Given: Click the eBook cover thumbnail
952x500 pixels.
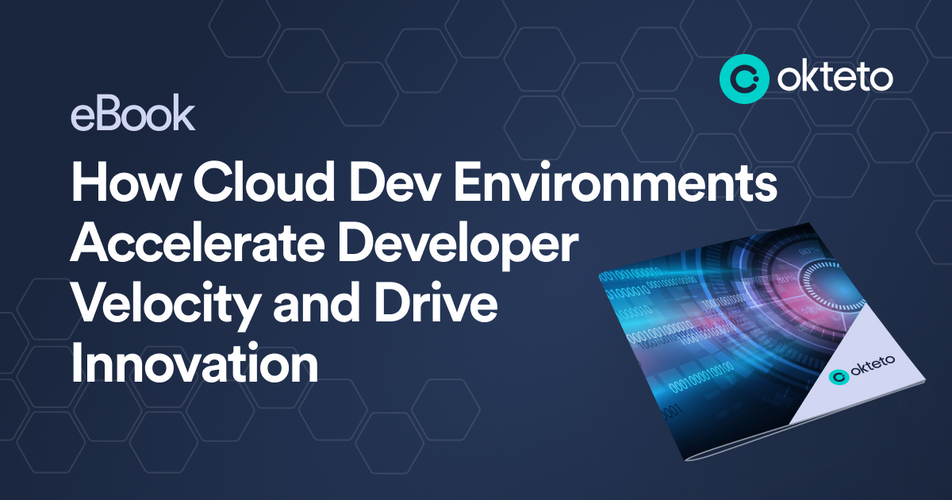Looking at the screenshot, I should tap(762, 342).
